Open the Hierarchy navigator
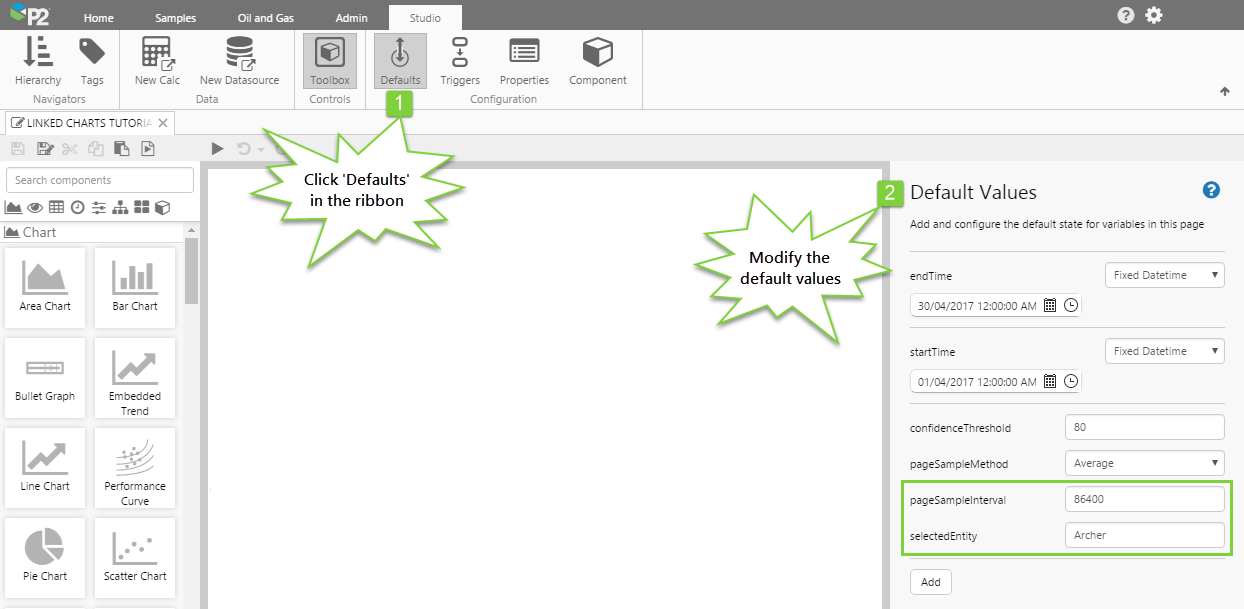The width and height of the screenshot is (1244, 609). (x=38, y=60)
